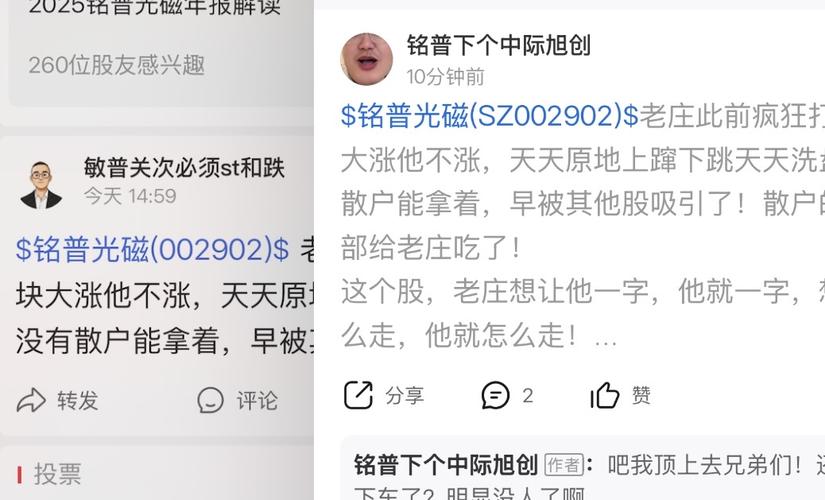
Task: Tap the 赞 like label
Action: tap(641, 395)
